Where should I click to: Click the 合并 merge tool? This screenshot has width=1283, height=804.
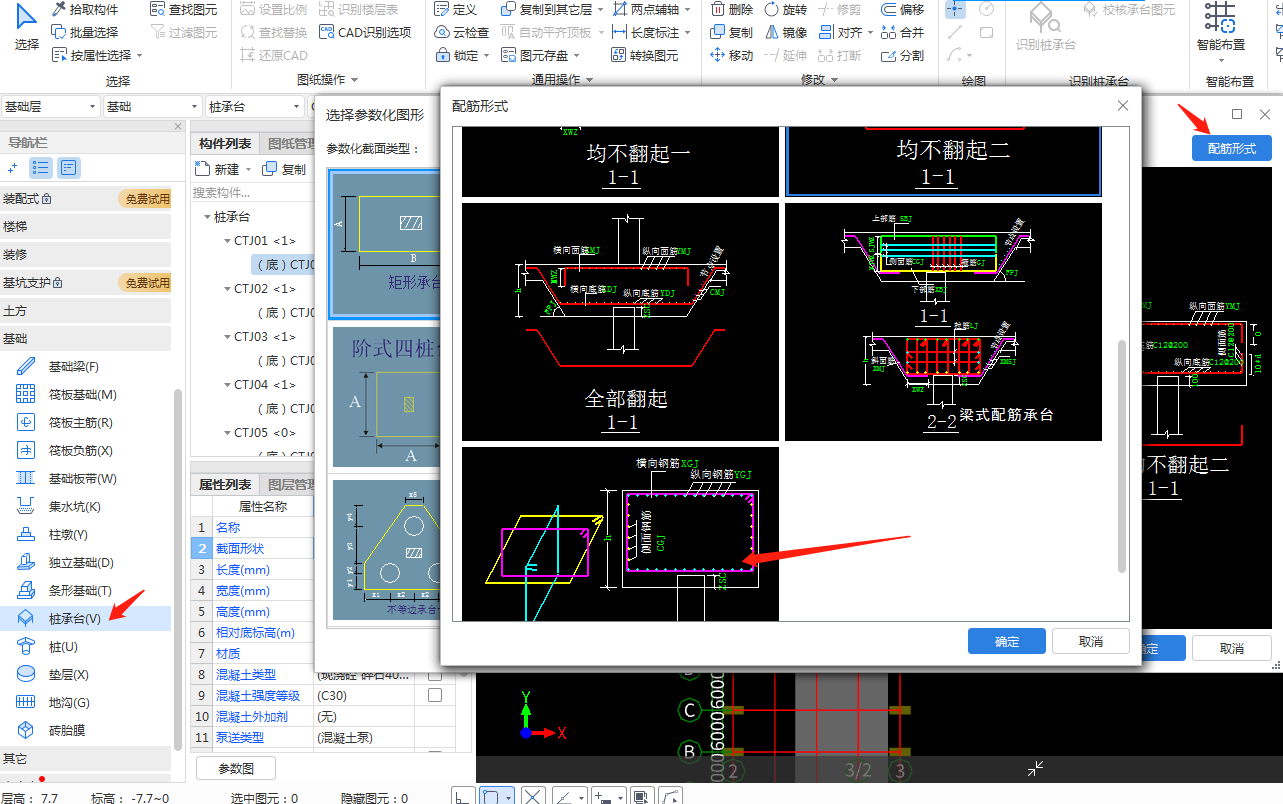903,32
